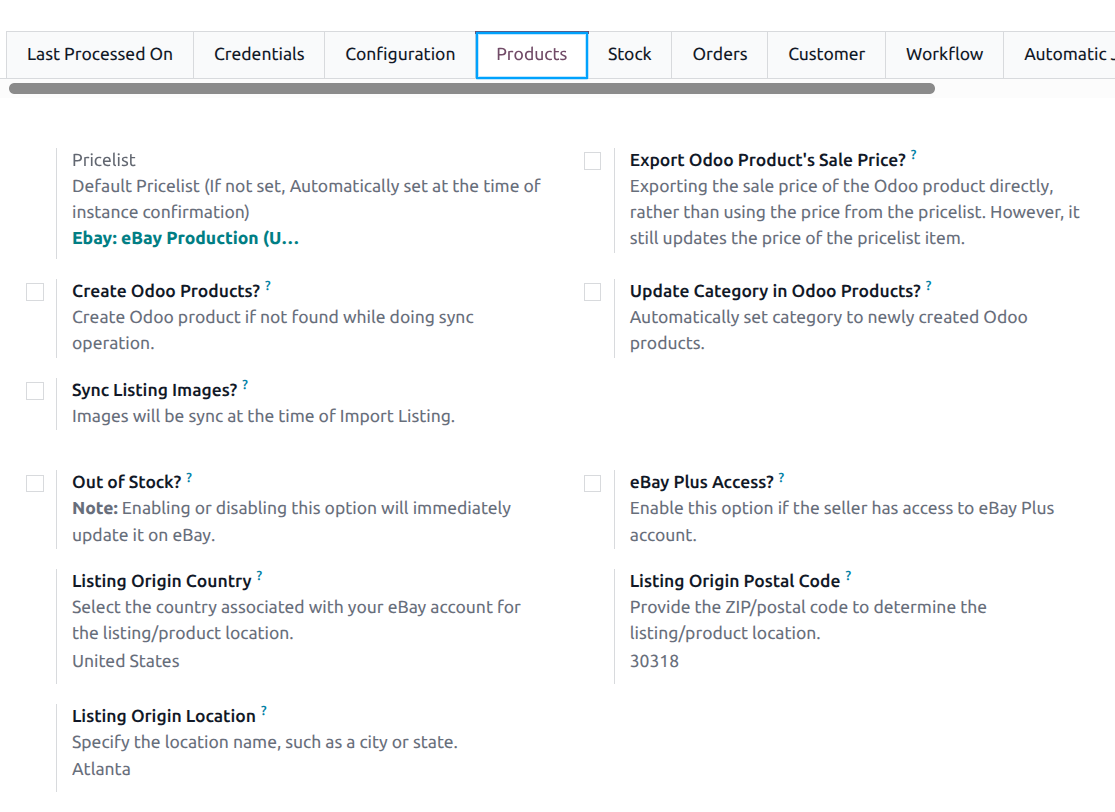The height and width of the screenshot is (812, 1115).
Task: Show help icon beside eBay Plus Access
Action: pos(781,477)
